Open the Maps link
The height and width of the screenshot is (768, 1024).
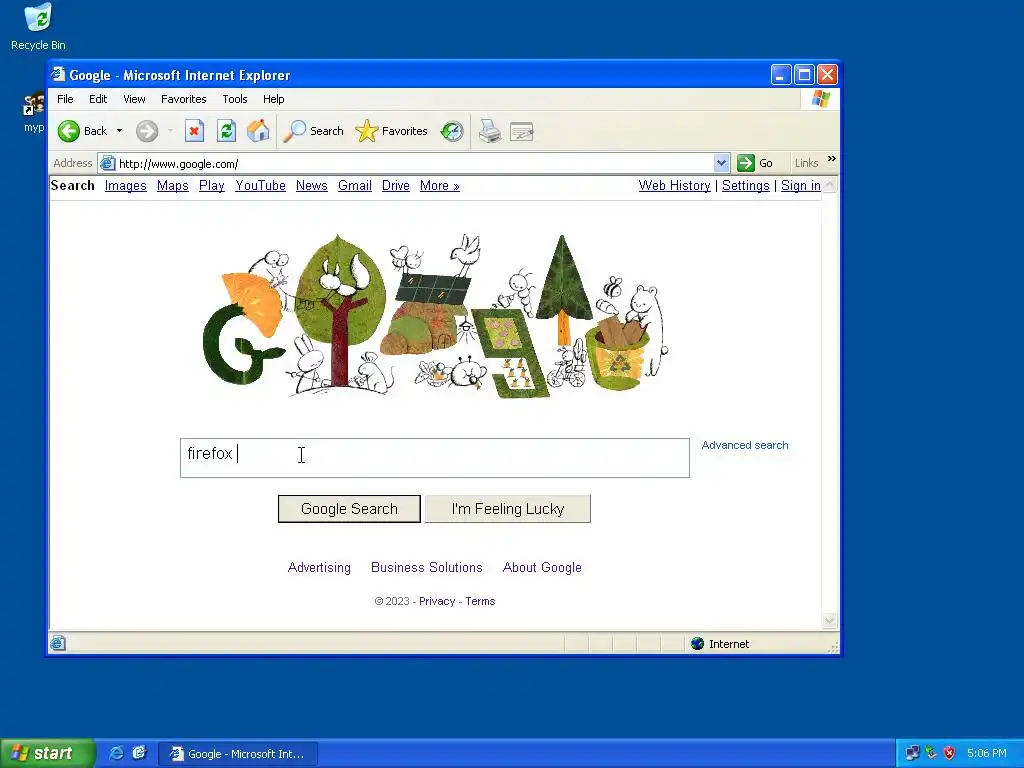pos(172,185)
